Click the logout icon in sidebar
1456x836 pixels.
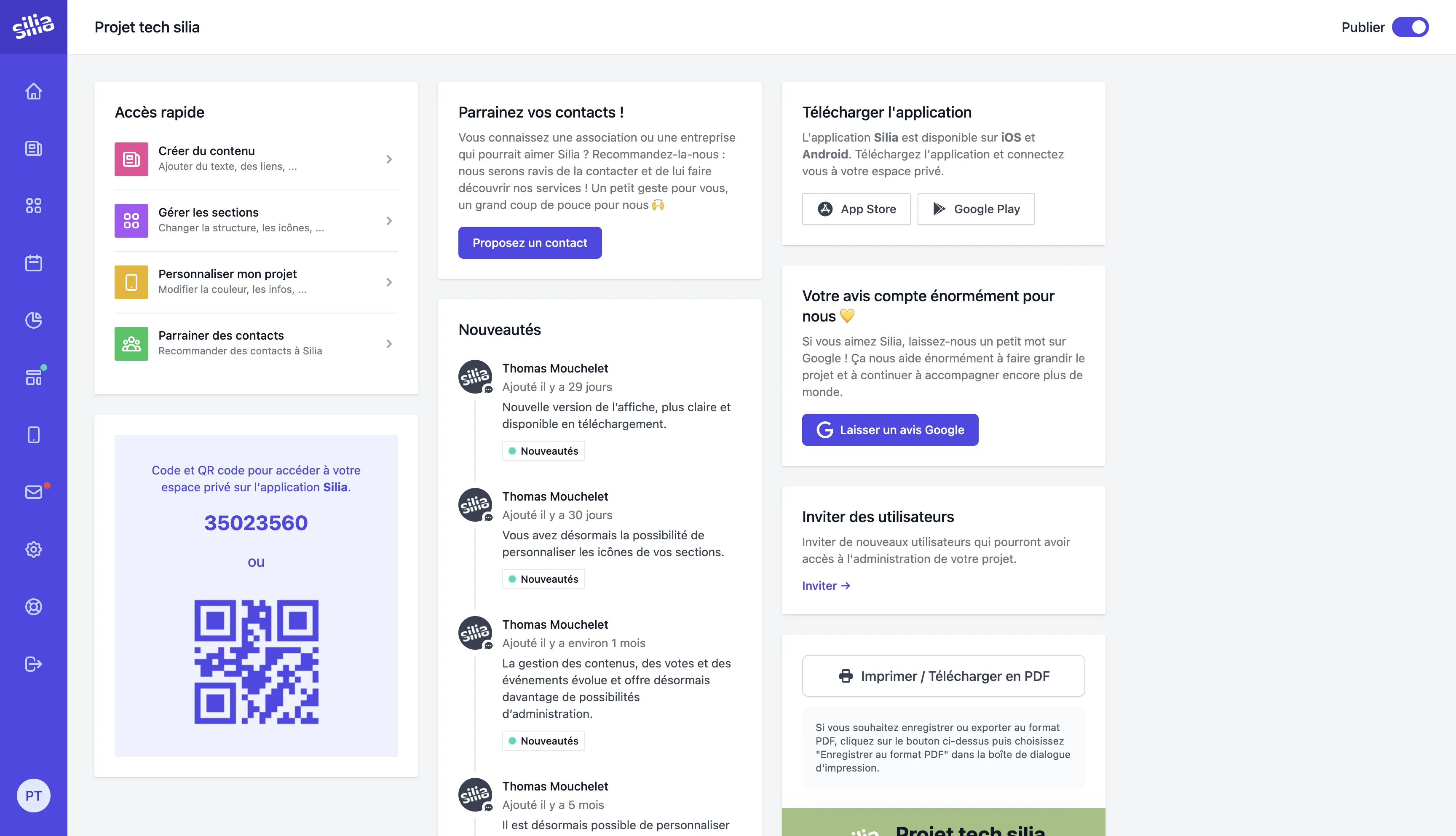[33, 665]
